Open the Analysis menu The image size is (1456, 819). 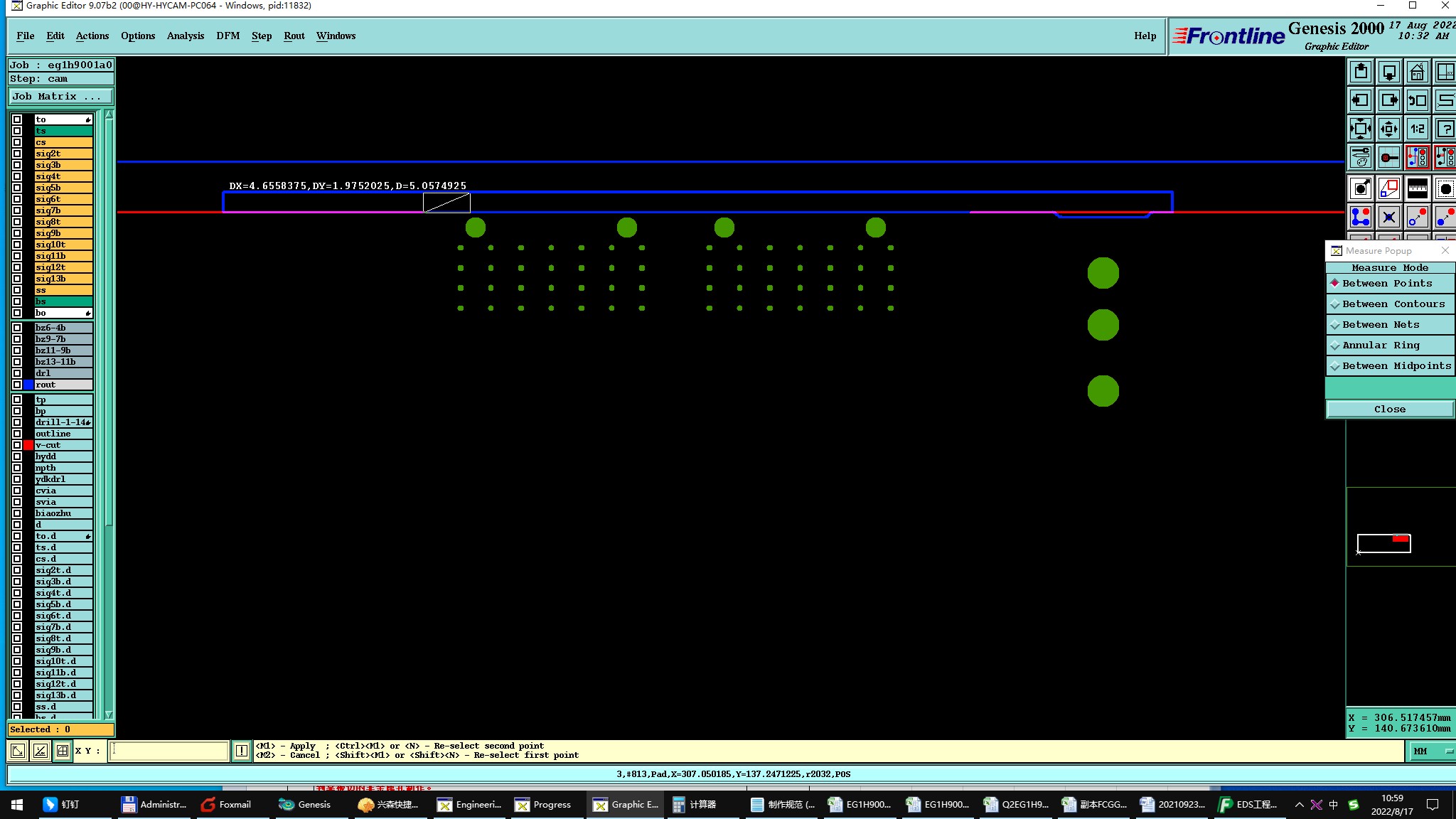[185, 36]
